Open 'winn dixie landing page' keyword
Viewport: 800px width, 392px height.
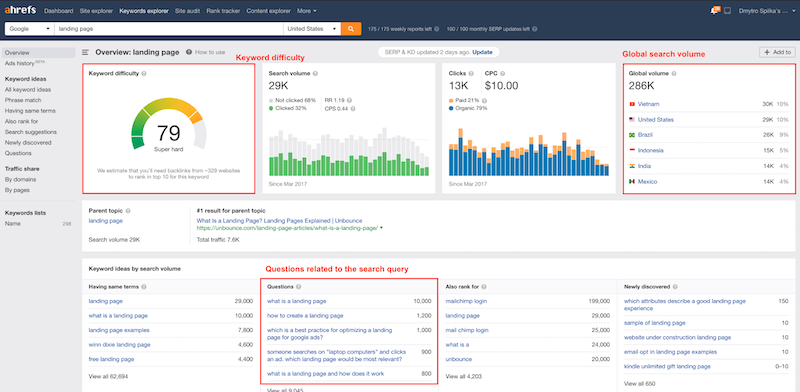(119, 345)
